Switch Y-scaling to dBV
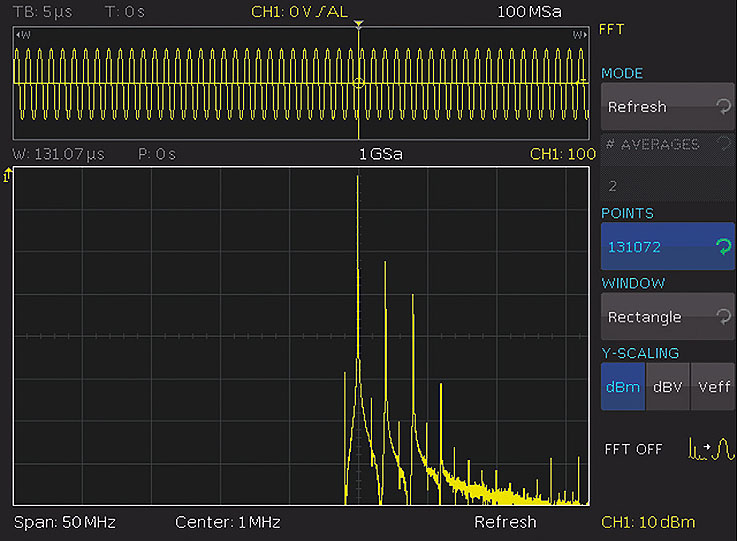This screenshot has height=541, width=738. (667, 387)
